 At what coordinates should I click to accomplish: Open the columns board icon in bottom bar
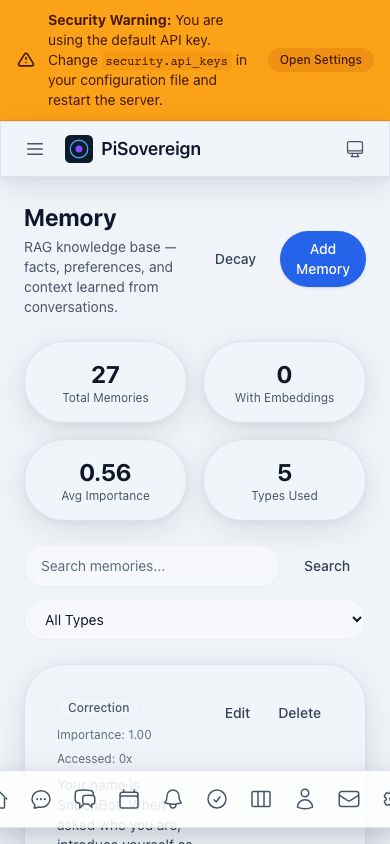261,799
